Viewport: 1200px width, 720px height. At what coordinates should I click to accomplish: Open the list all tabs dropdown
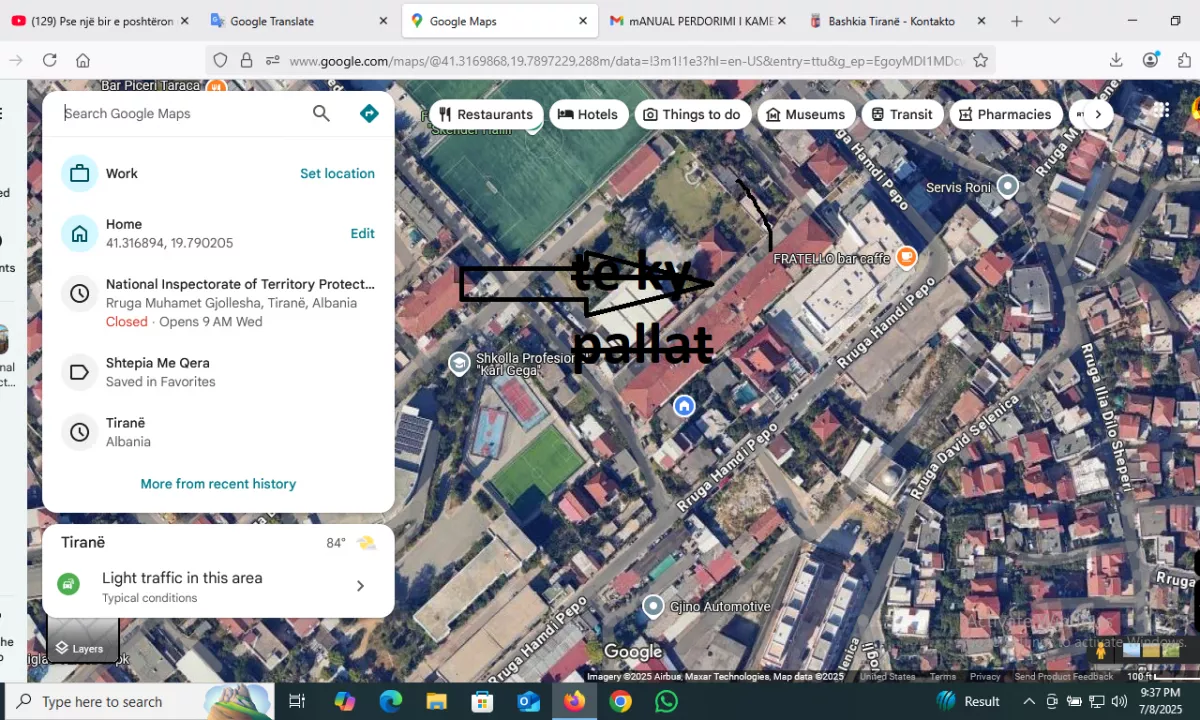click(x=1054, y=21)
